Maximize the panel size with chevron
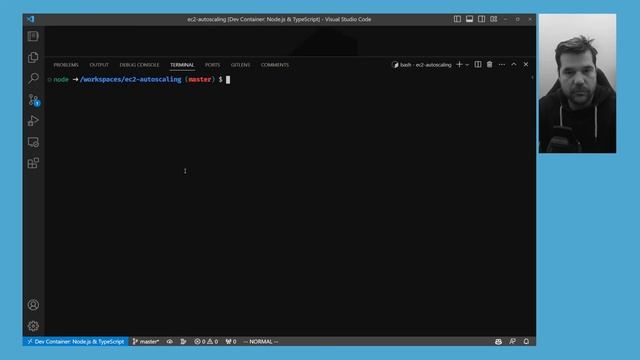This screenshot has height=360, width=640. click(514, 64)
